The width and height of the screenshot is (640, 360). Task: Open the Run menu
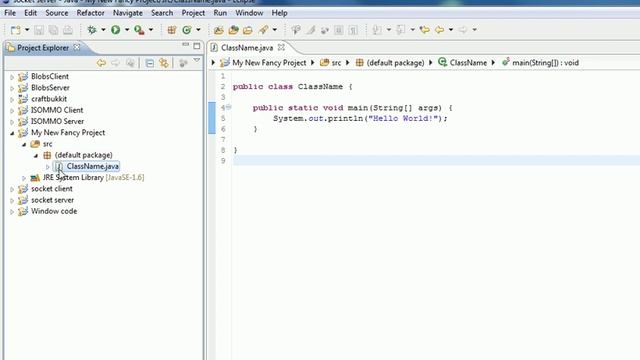pyautogui.click(x=220, y=13)
